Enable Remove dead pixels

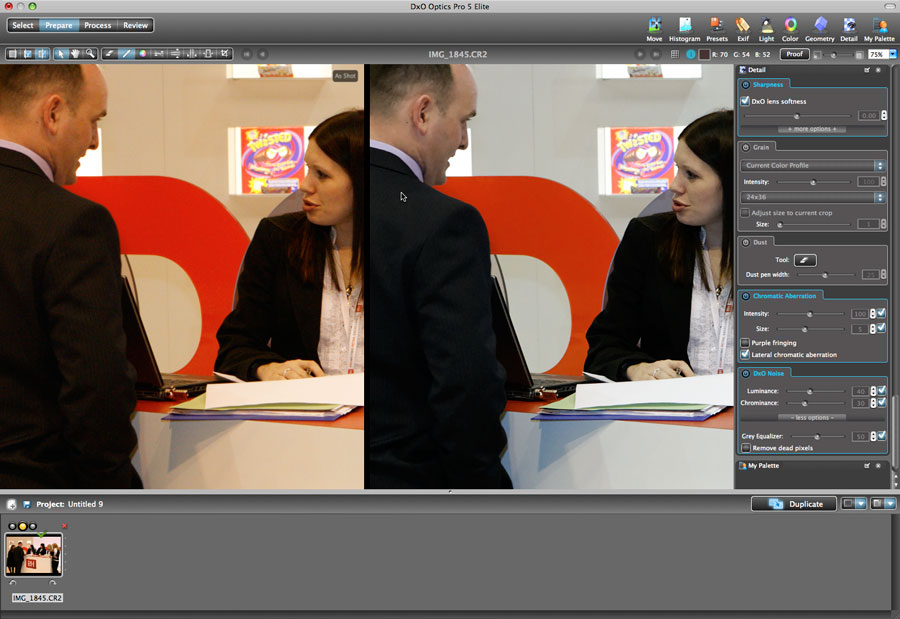(x=745, y=448)
